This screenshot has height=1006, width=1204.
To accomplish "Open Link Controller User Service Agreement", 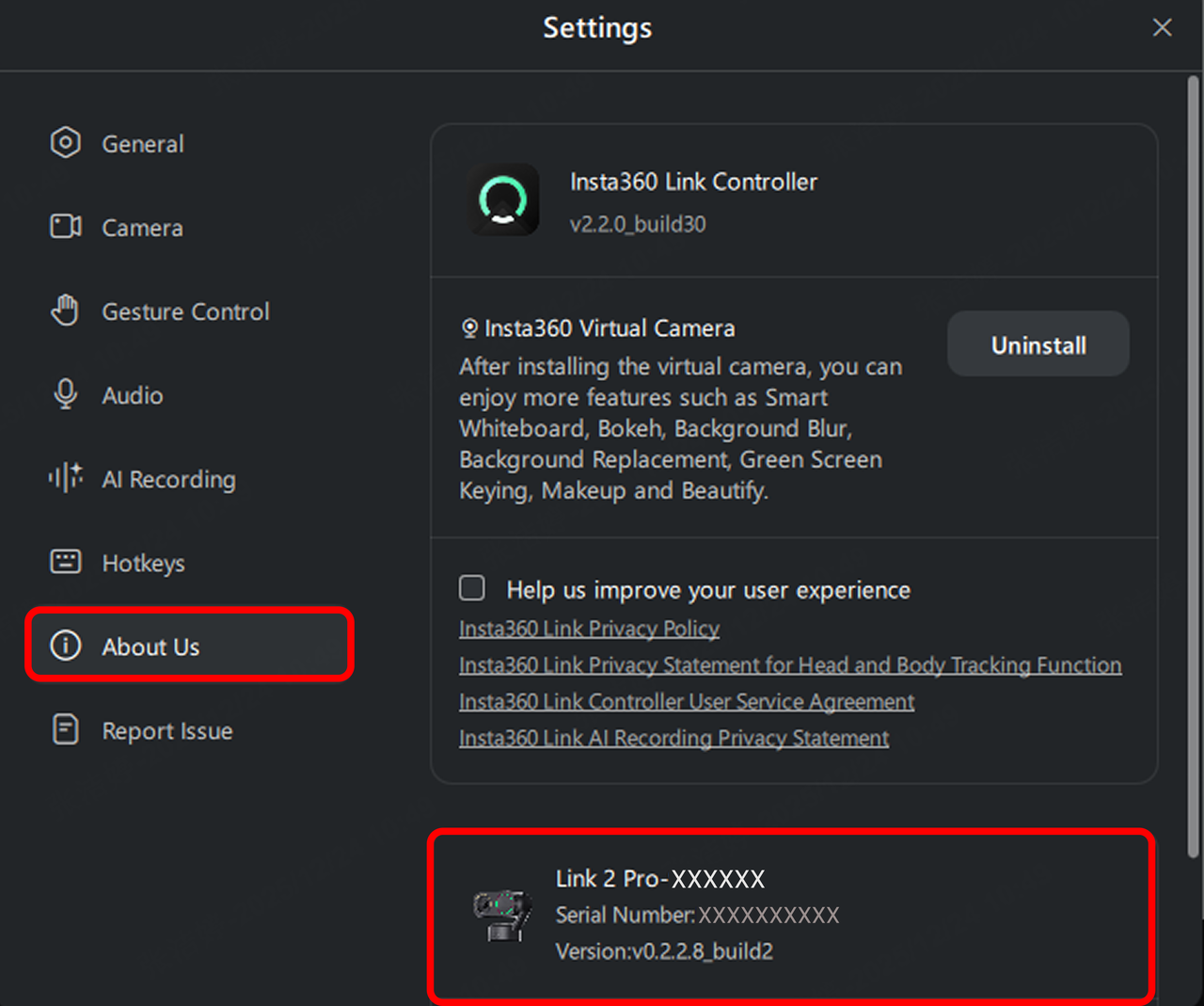I will (687, 702).
